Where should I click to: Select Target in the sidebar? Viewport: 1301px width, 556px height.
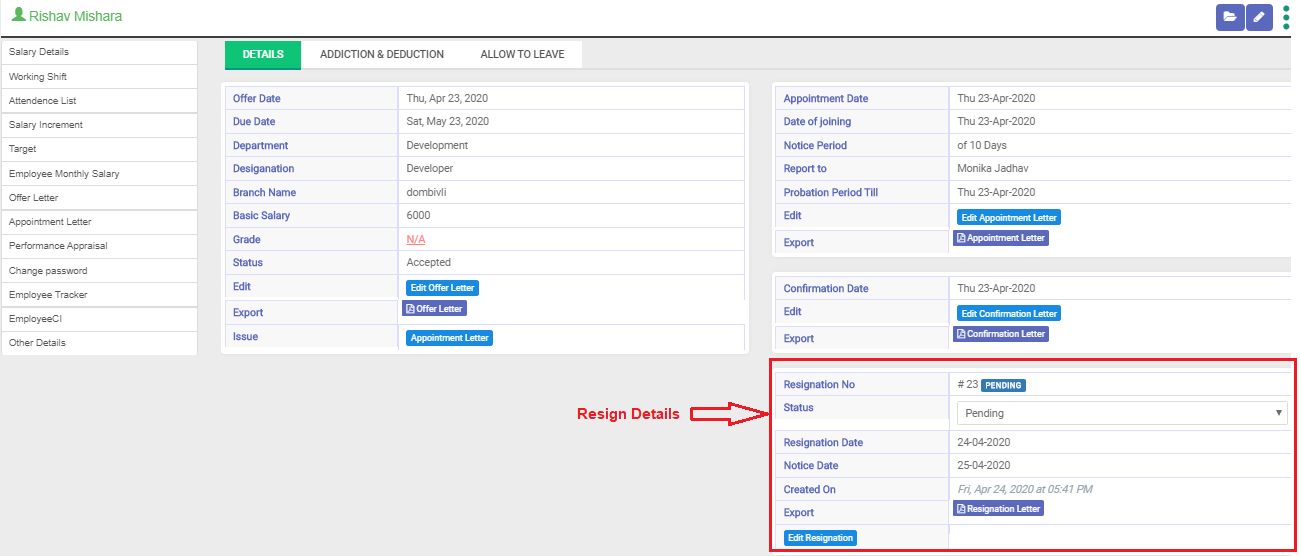pyautogui.click(x=99, y=149)
